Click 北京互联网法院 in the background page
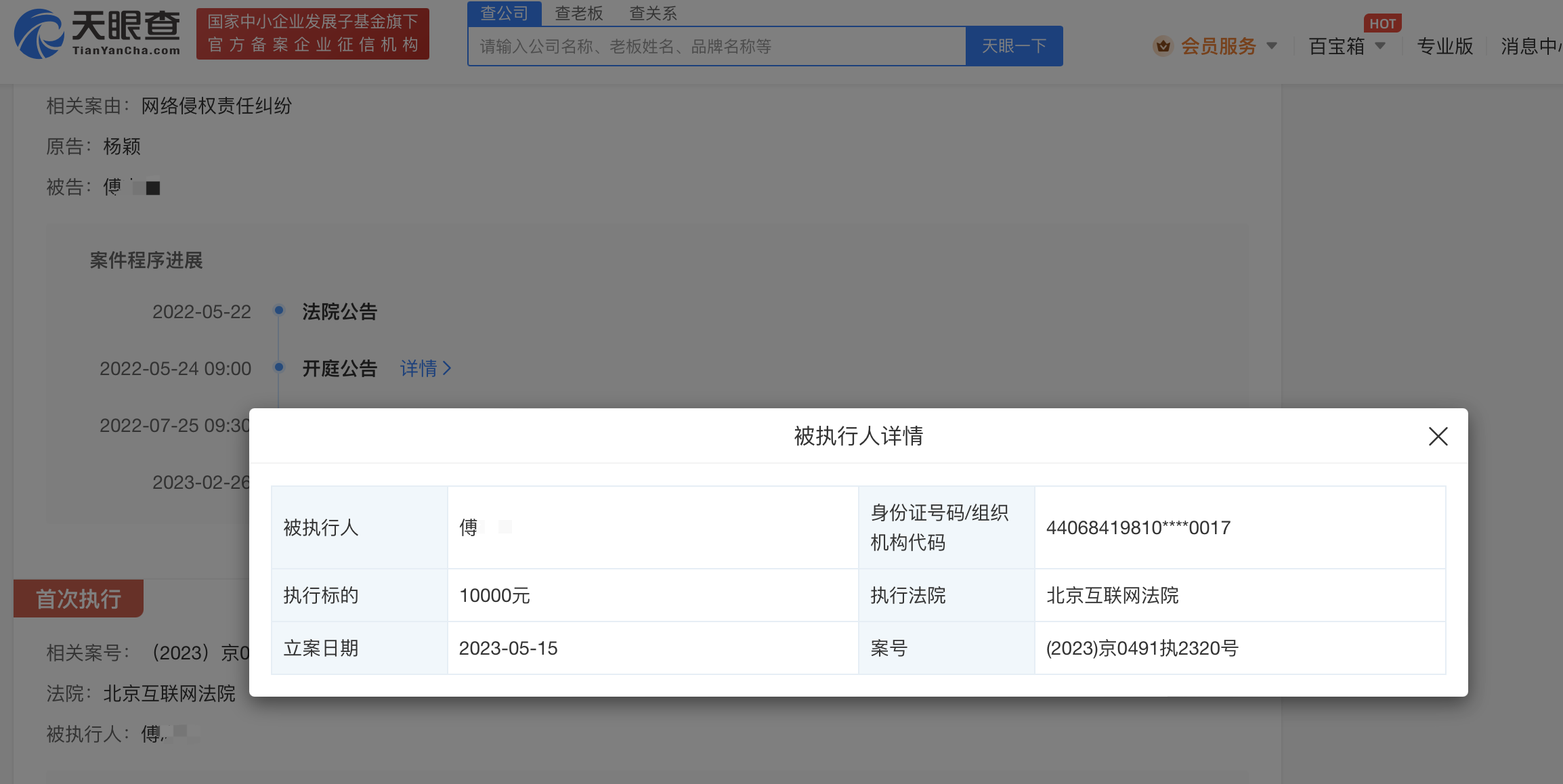 [169, 693]
